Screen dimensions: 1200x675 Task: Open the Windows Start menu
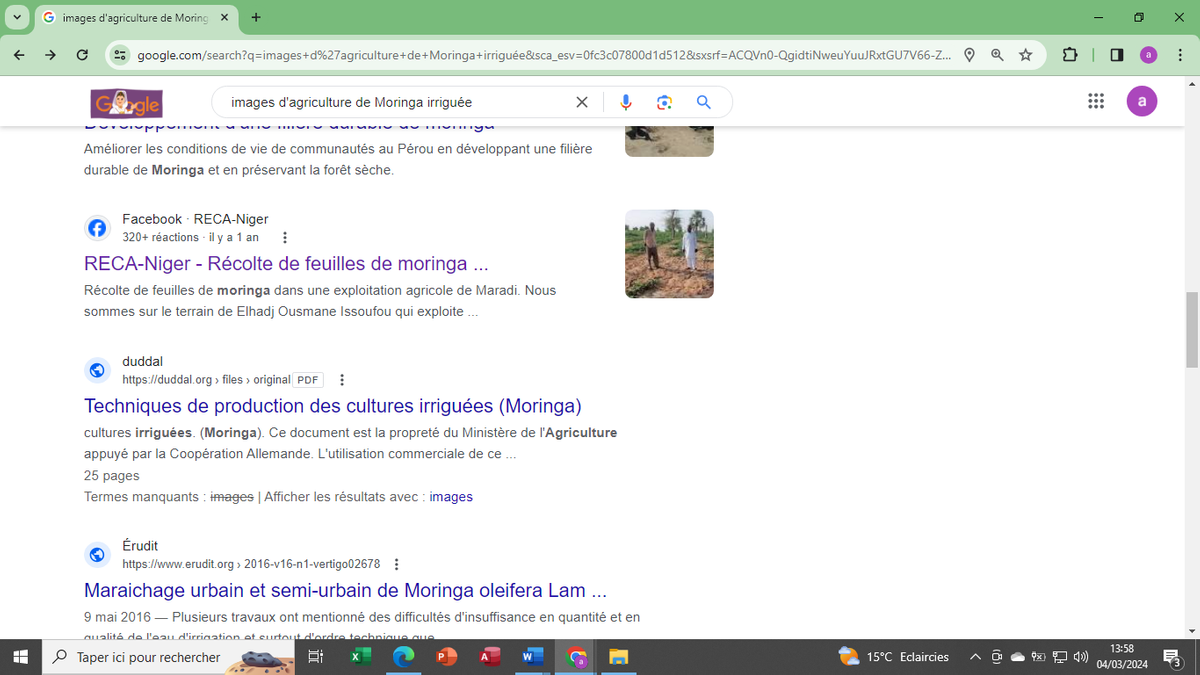pyautogui.click(x=20, y=657)
